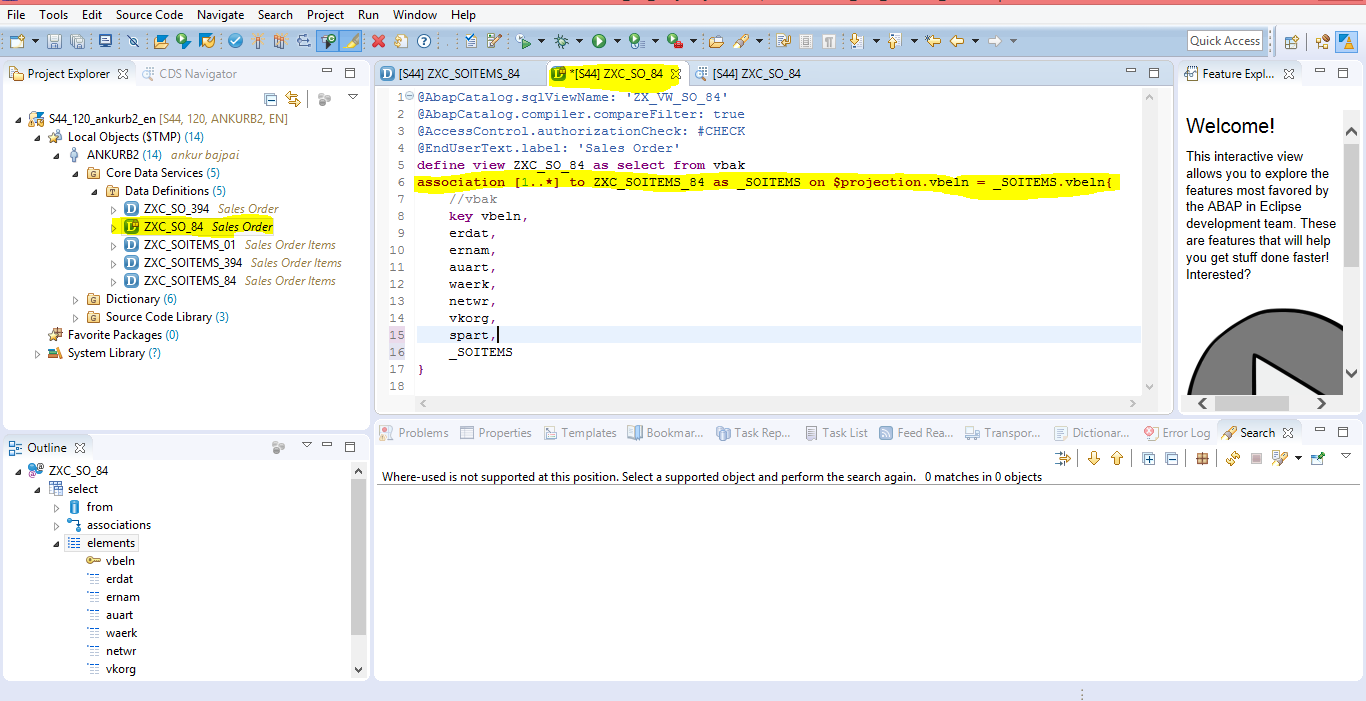Click Collapse All in Project Explorer

[x=271, y=98]
